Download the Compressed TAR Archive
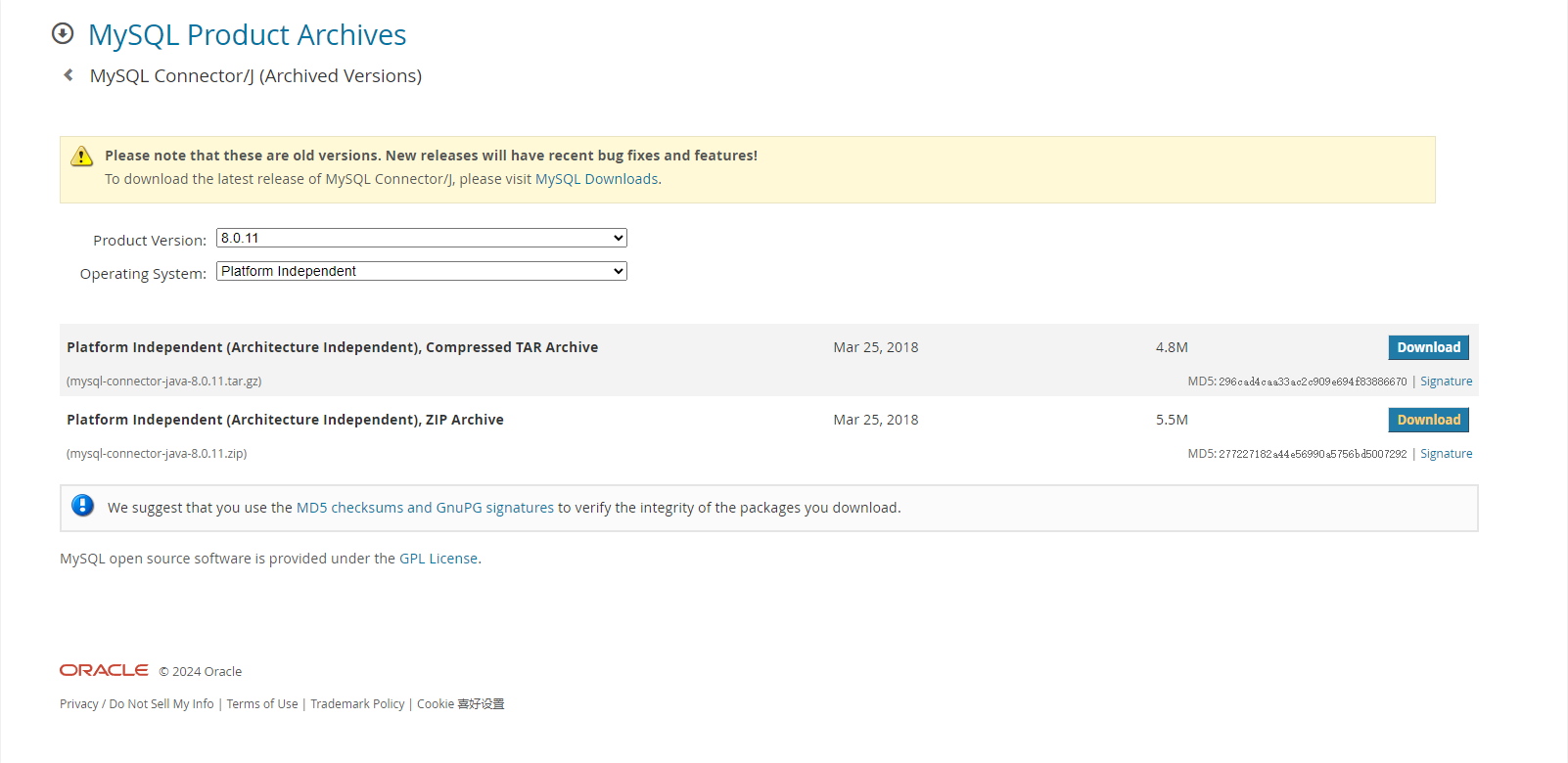 tap(1428, 347)
